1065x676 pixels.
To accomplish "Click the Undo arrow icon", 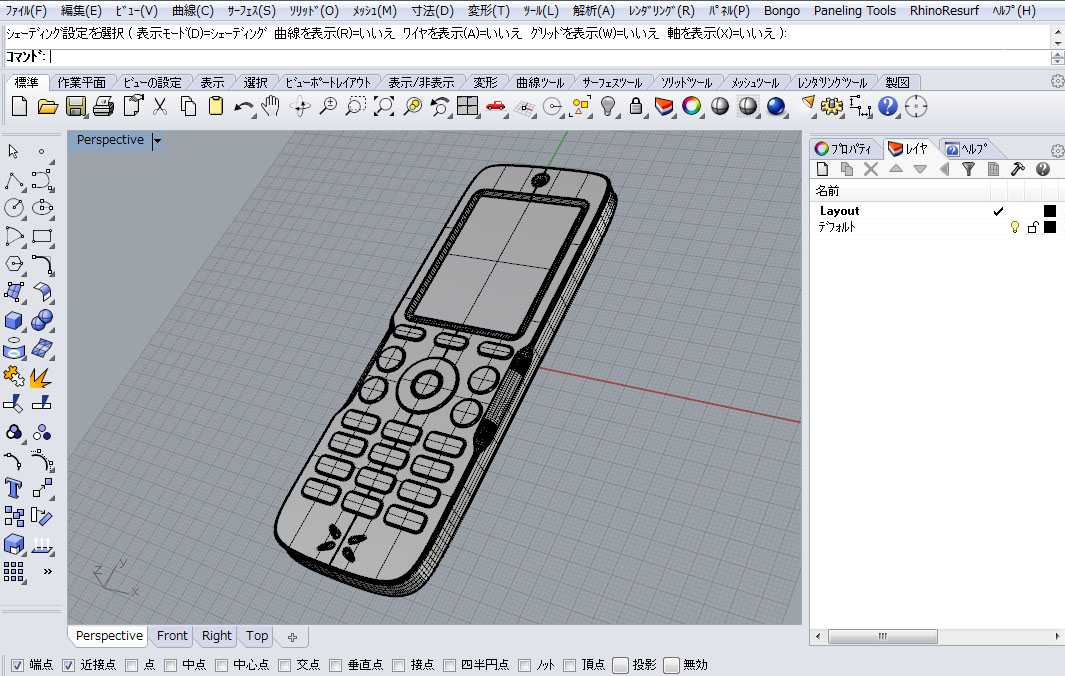I will click(243, 106).
